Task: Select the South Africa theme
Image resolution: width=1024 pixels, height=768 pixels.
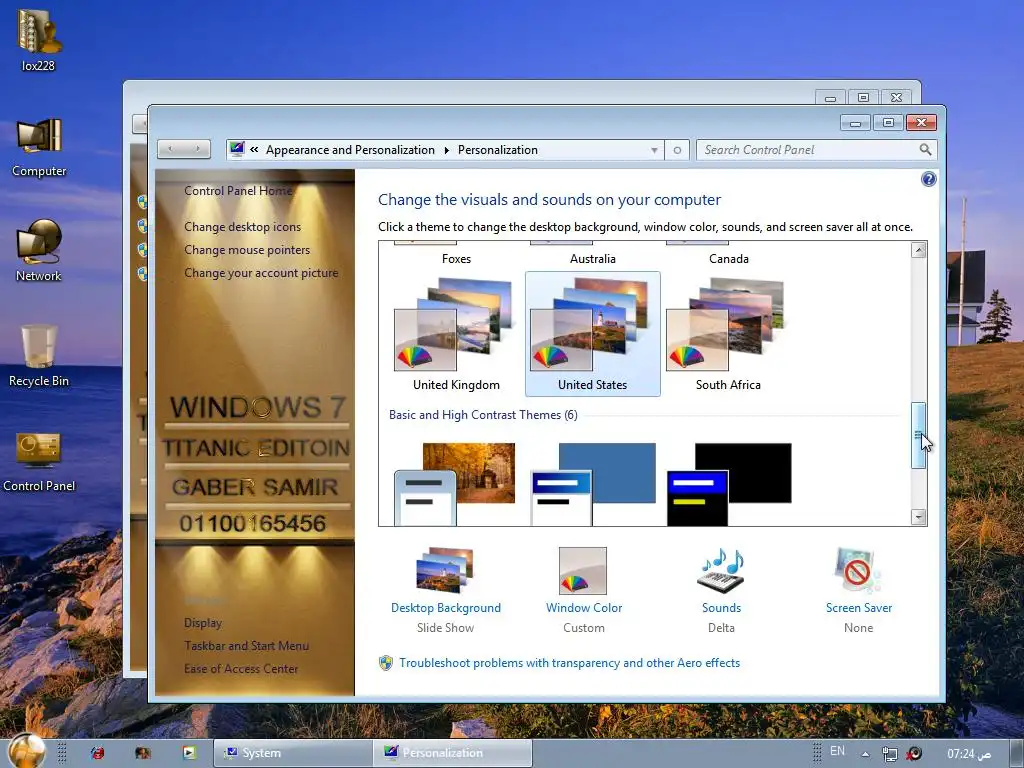Action: (x=728, y=334)
